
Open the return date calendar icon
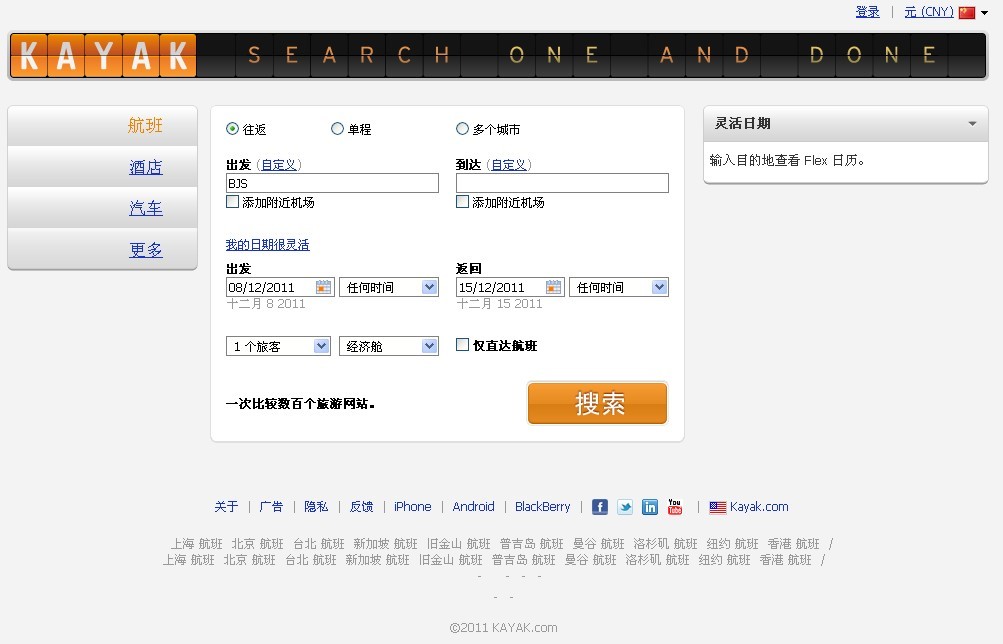[553, 287]
